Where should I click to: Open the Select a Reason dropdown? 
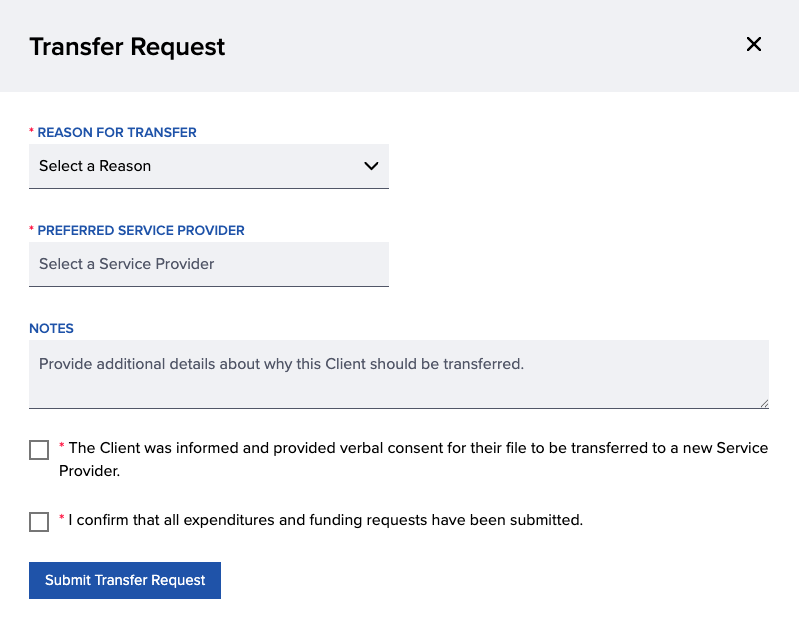pyautogui.click(x=209, y=166)
